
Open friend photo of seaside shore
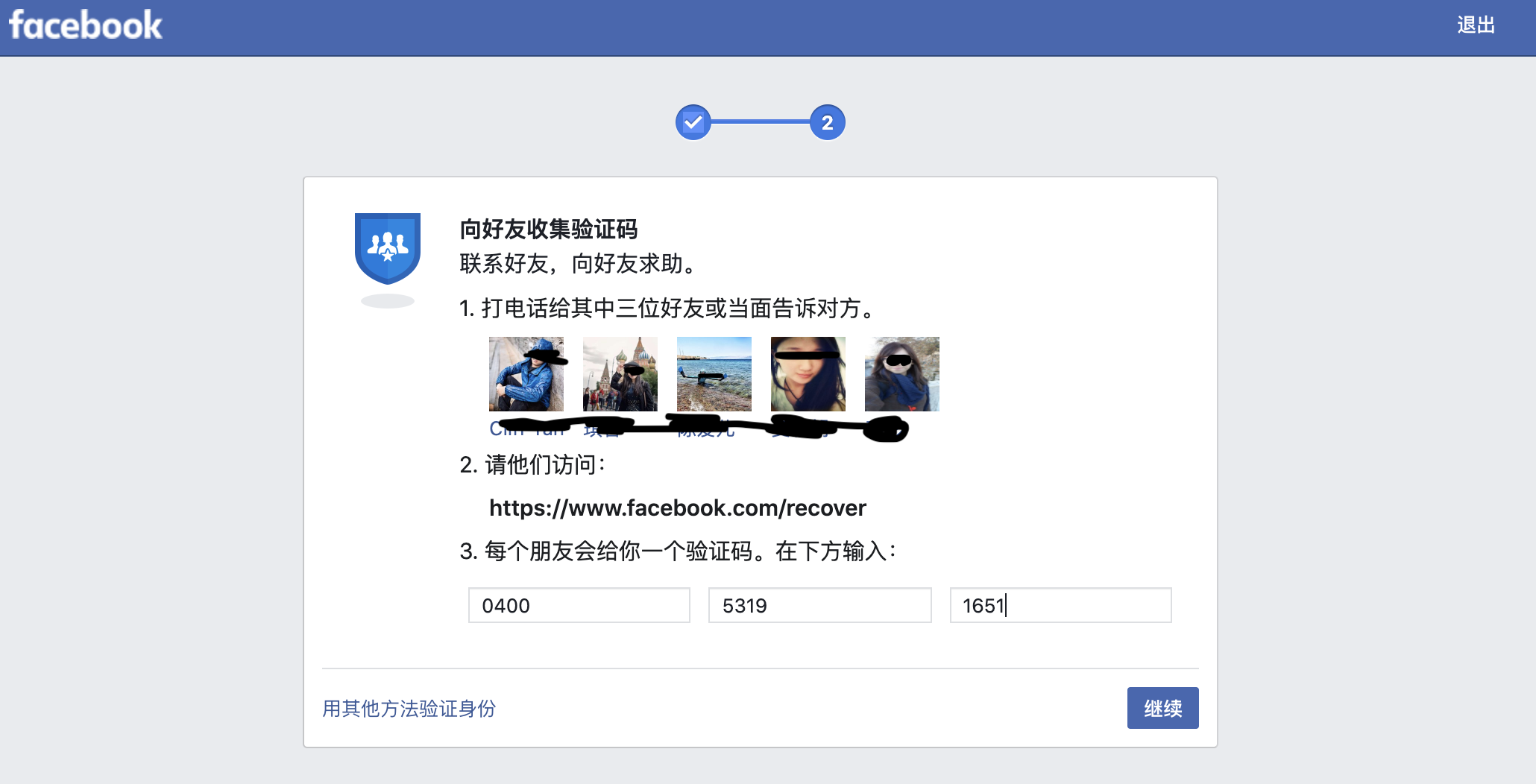click(x=714, y=374)
